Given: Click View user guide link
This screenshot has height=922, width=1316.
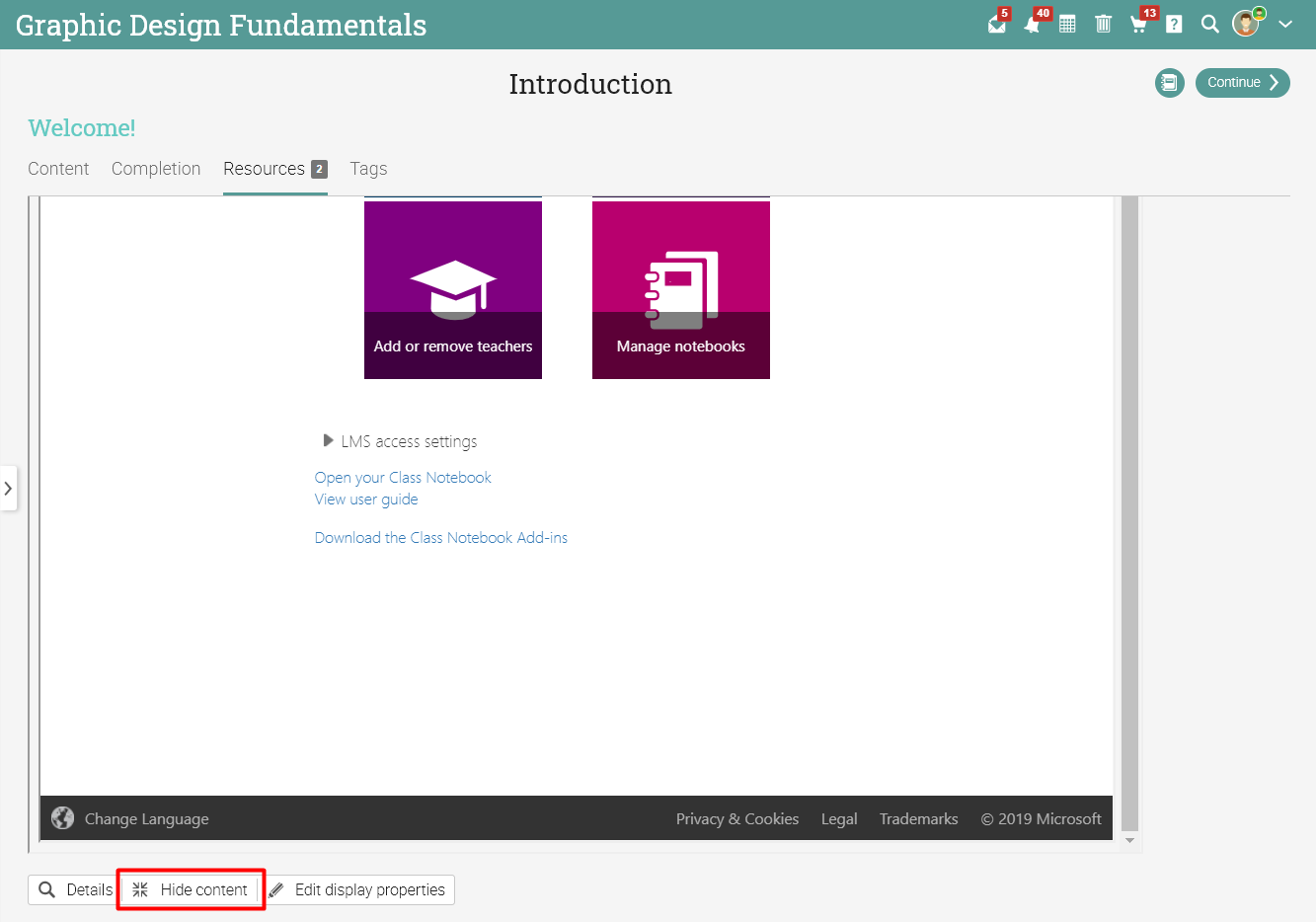Looking at the screenshot, I should (x=366, y=499).
